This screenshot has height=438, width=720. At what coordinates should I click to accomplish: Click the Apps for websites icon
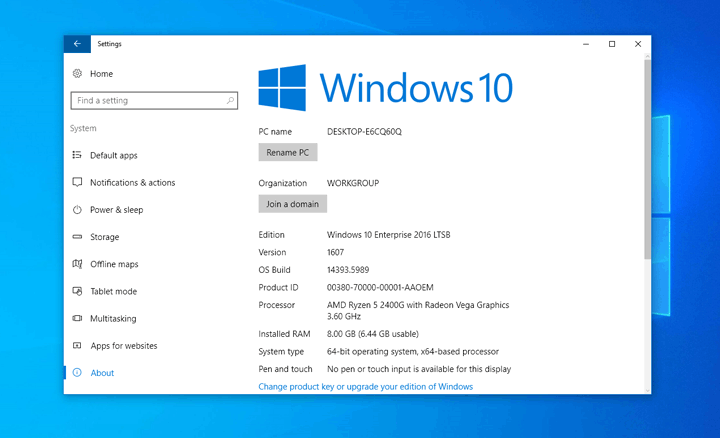pos(77,345)
